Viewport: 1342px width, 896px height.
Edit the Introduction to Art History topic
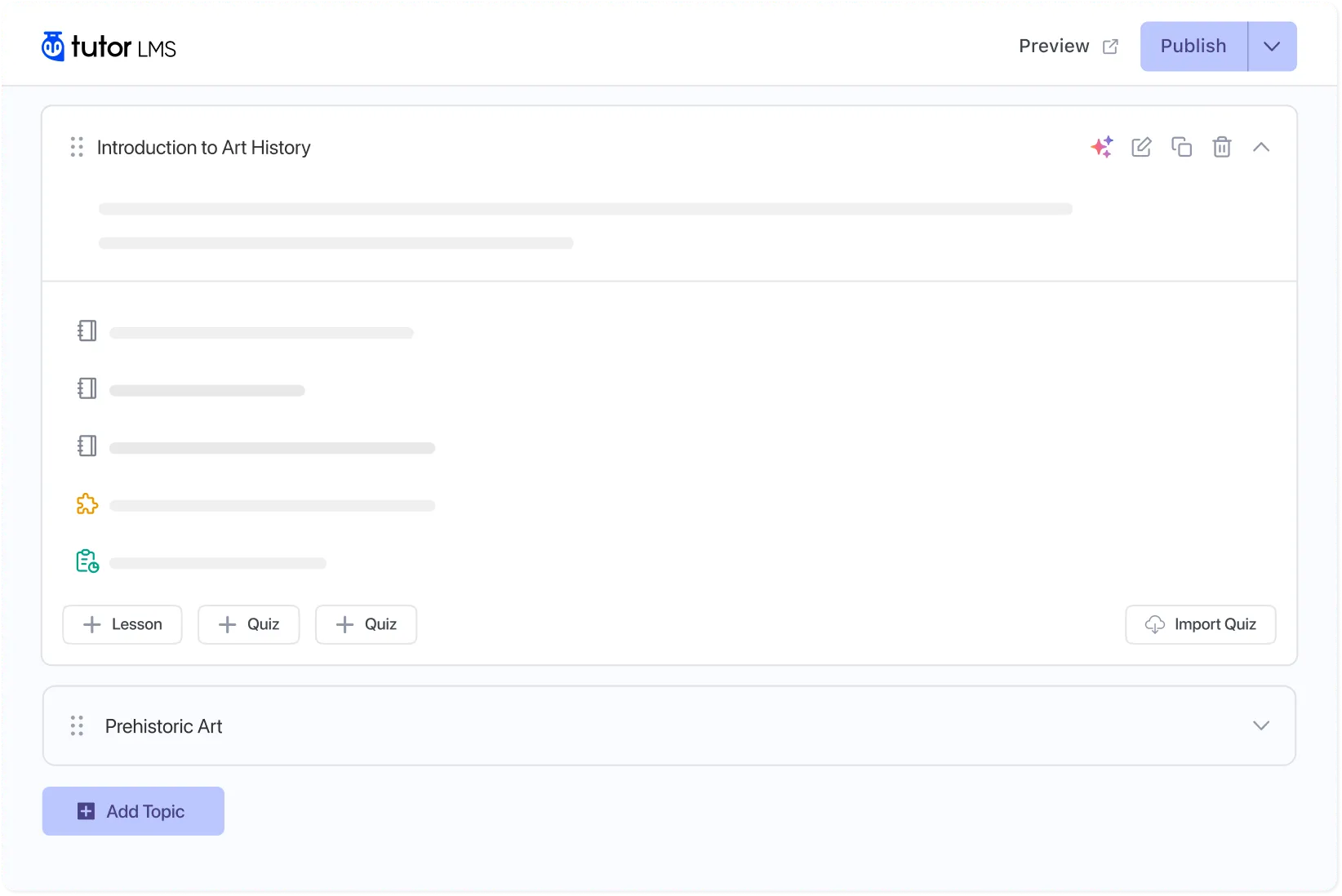(1141, 147)
